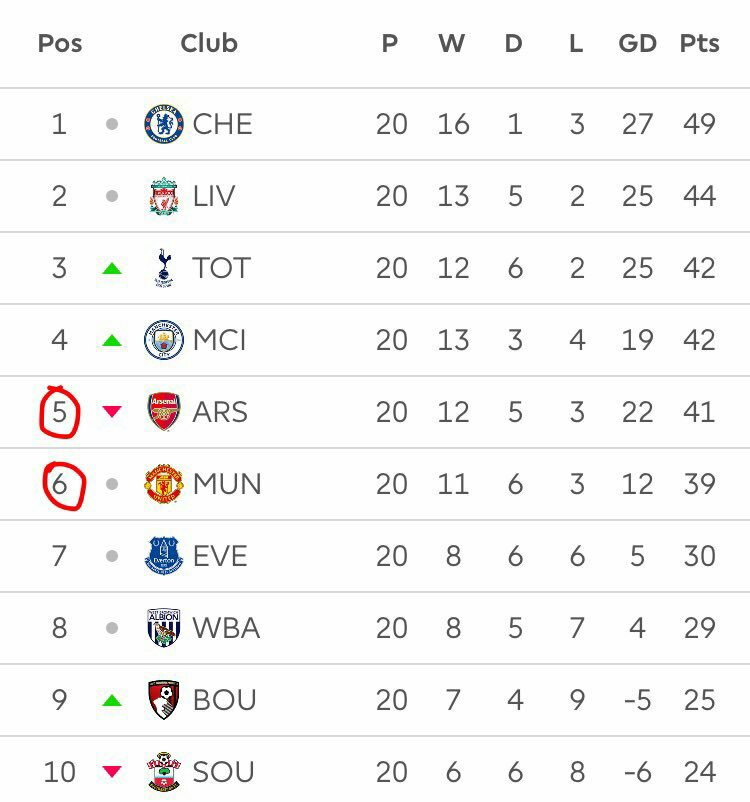The image size is (750, 802).
Task: Click green up arrow beside Bournemouth
Action: (x=112, y=700)
